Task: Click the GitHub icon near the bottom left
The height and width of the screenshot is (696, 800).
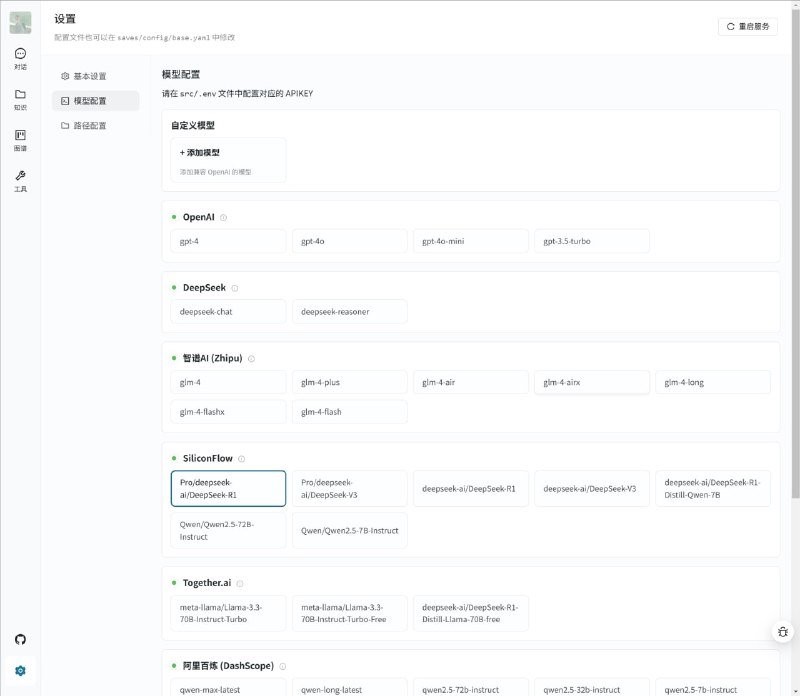Action: 20,639
